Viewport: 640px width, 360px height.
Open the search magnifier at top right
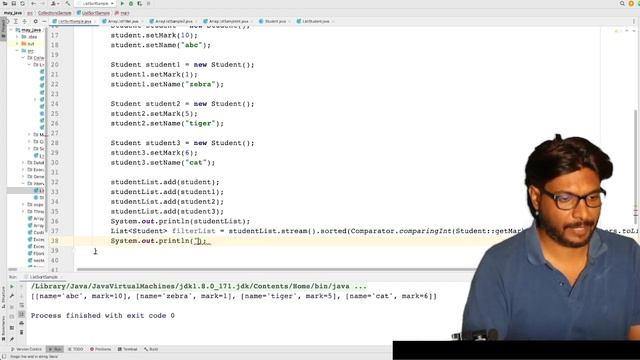click(x=622, y=3)
